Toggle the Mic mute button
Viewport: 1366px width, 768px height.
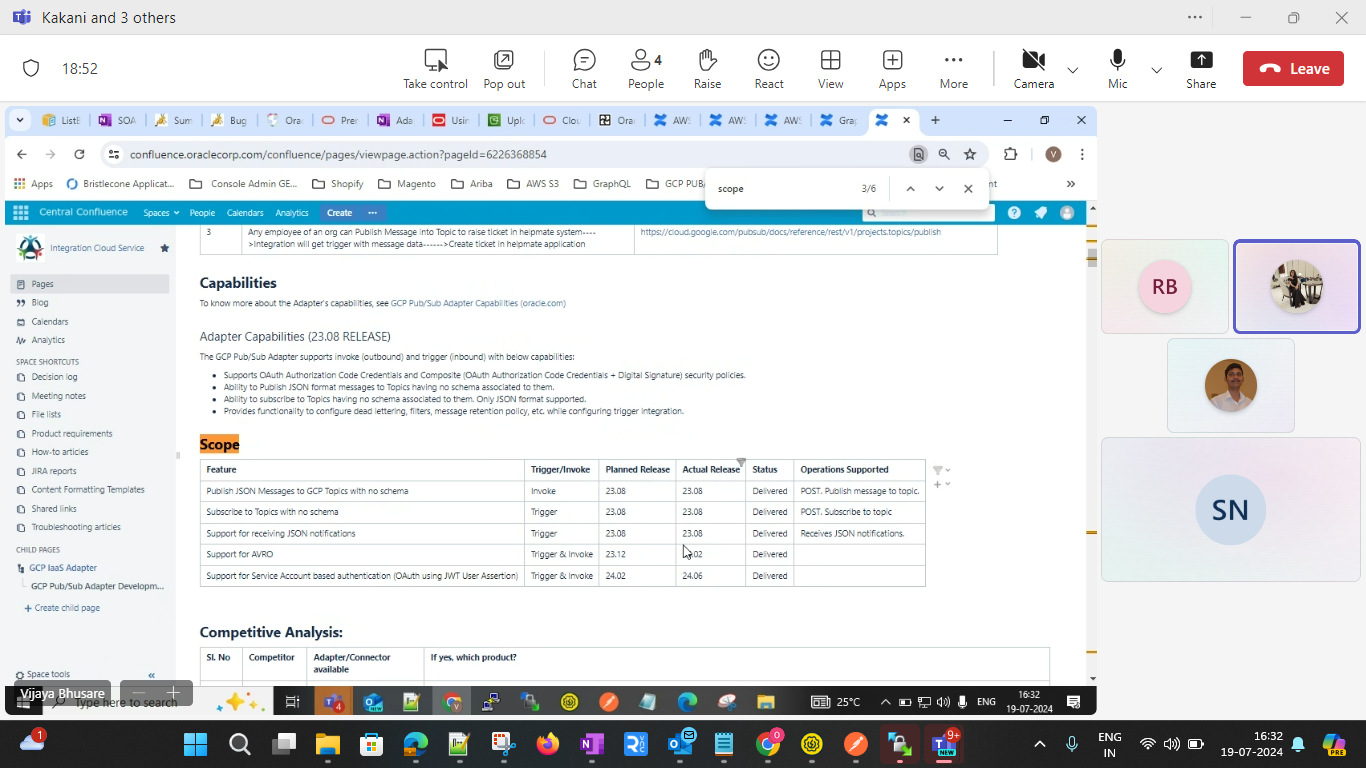tap(1118, 69)
